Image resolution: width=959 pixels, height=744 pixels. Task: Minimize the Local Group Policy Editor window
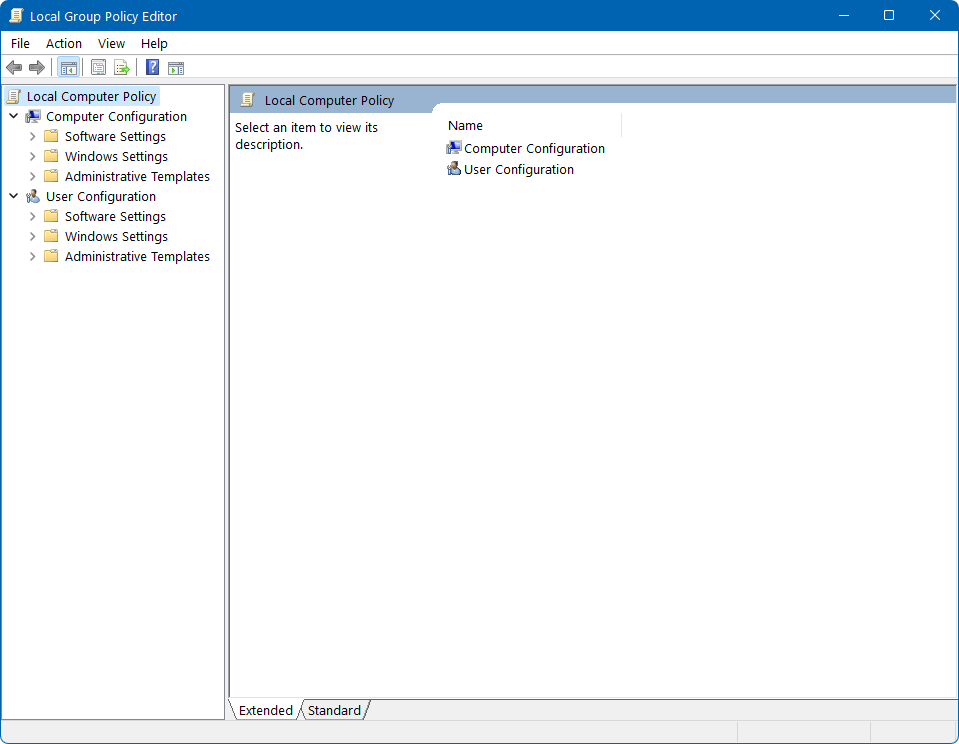click(844, 15)
